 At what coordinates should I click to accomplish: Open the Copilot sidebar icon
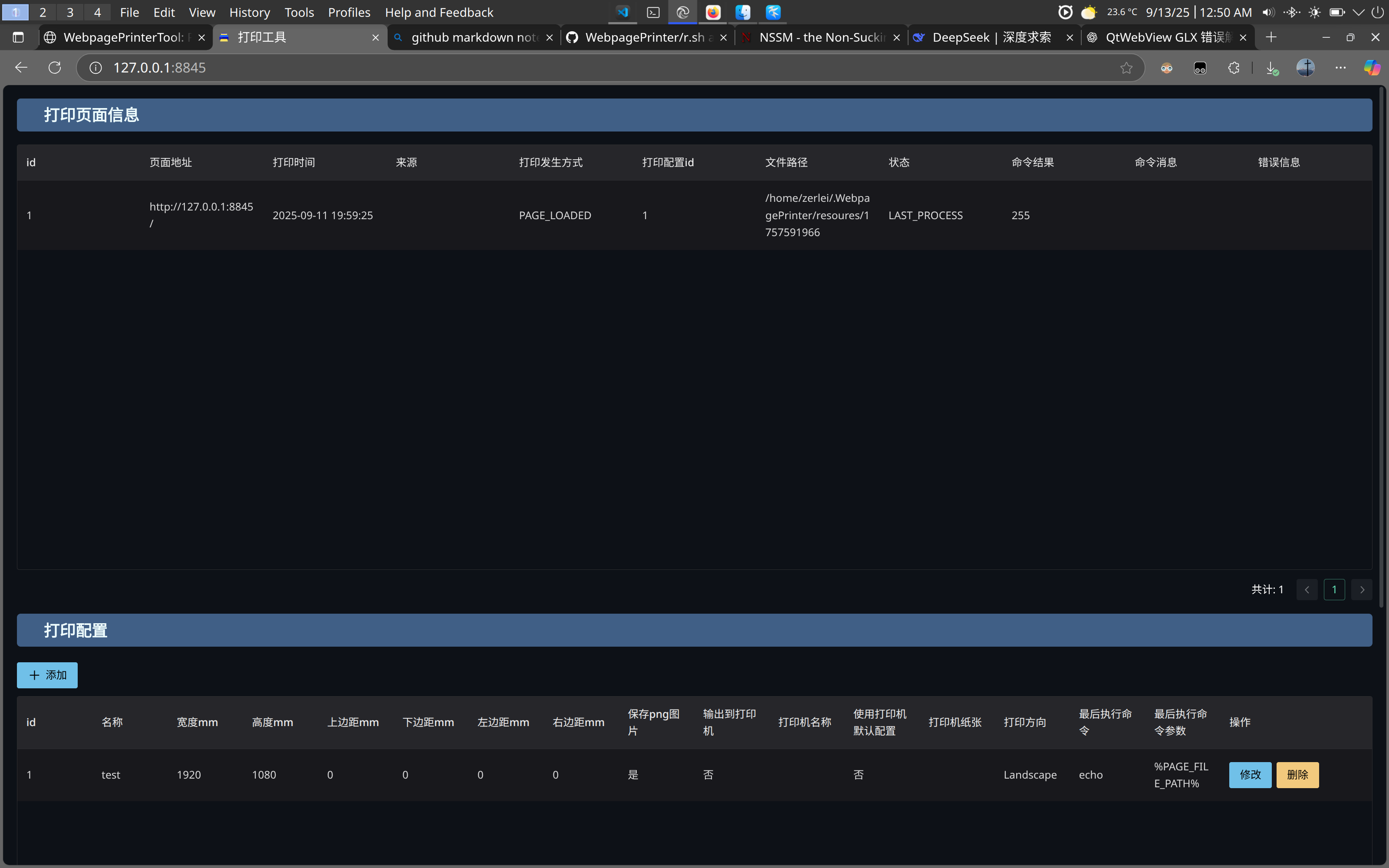click(1372, 68)
